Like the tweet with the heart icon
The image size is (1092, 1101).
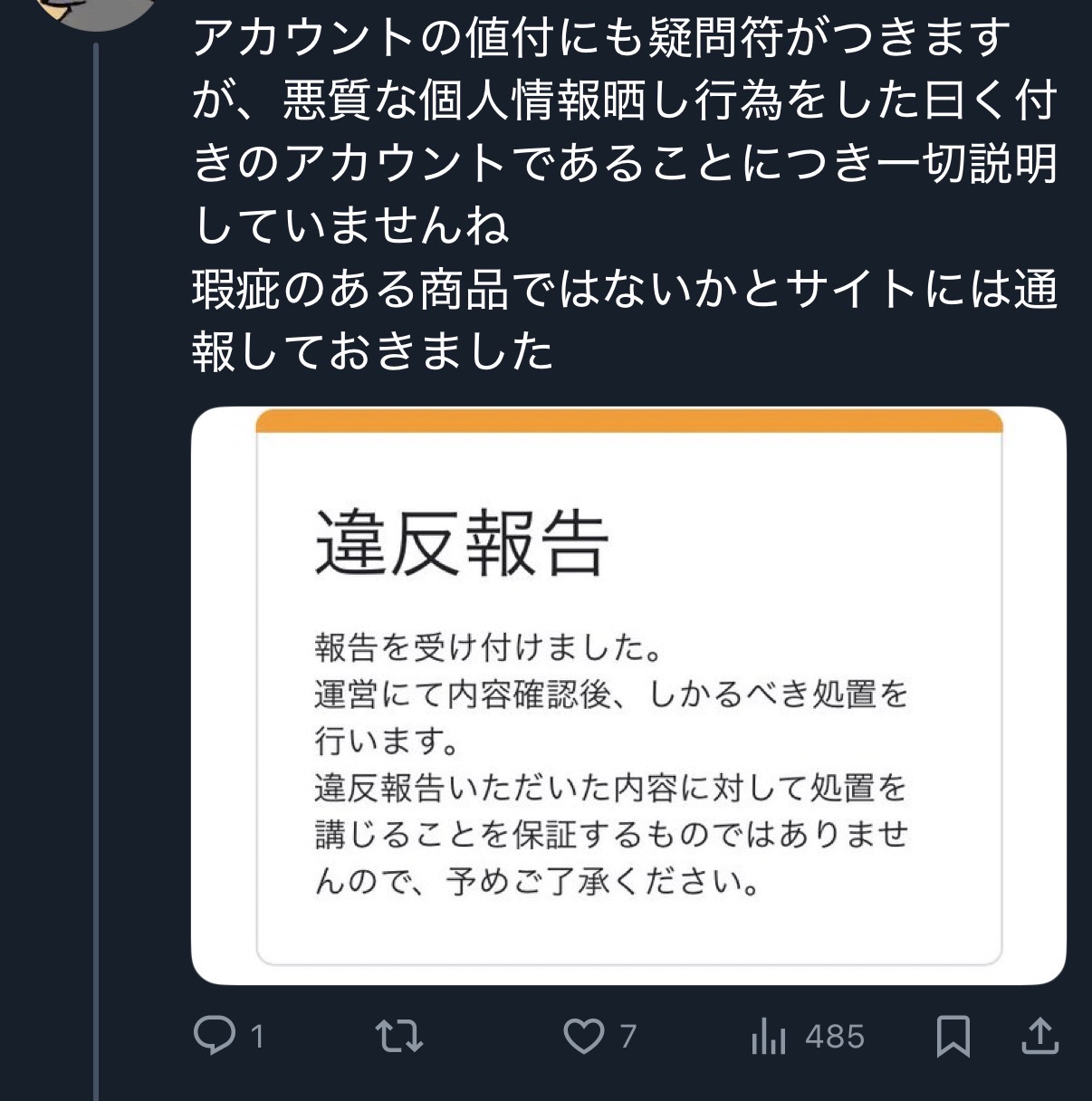click(x=584, y=1036)
